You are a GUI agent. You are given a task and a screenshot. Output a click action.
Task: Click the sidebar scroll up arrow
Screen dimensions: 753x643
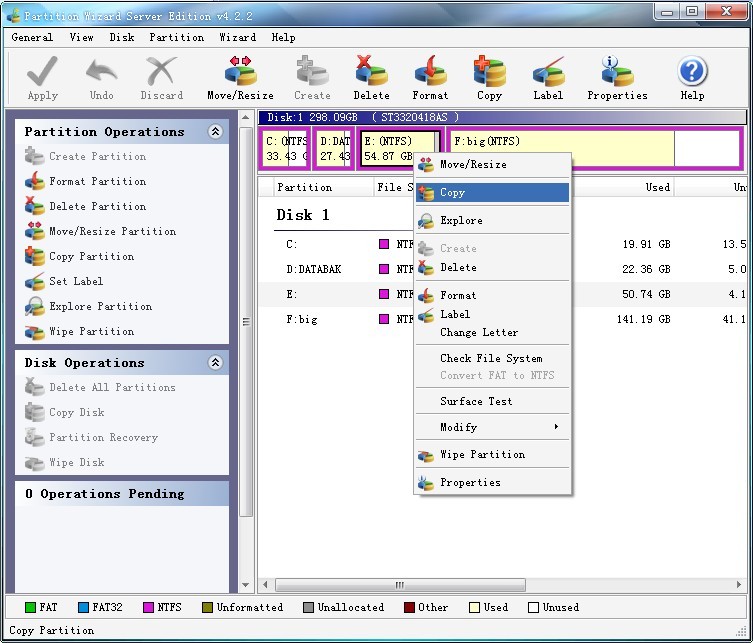pyautogui.click(x=245, y=118)
